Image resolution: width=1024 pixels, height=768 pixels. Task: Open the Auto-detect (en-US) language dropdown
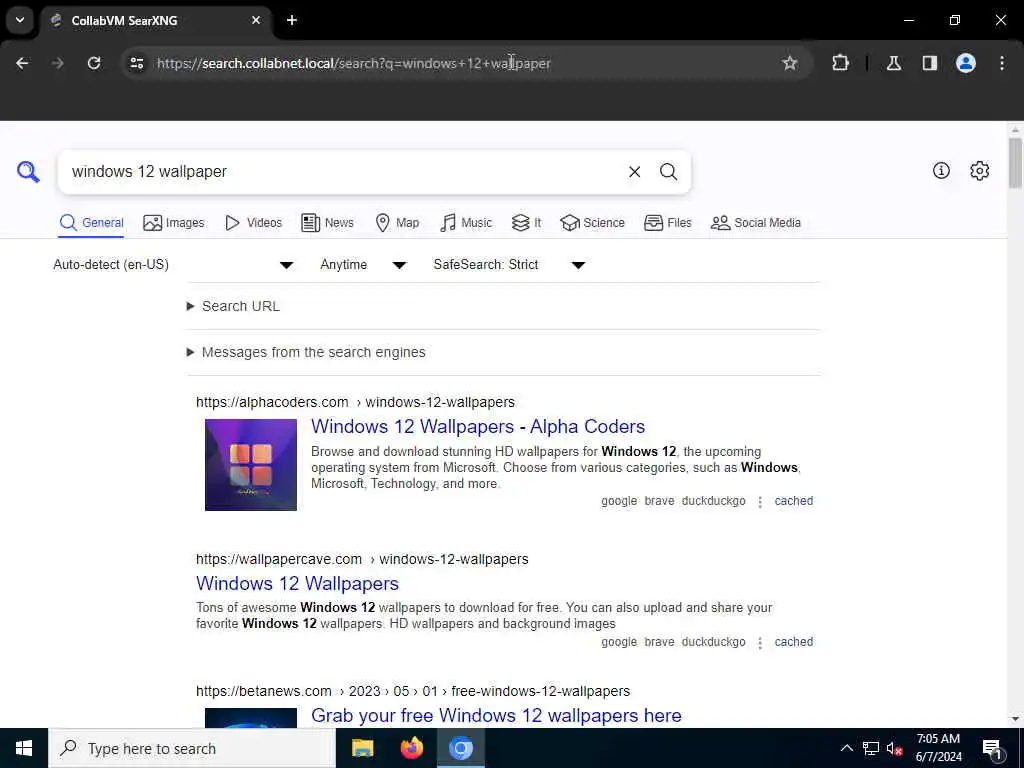tap(173, 264)
